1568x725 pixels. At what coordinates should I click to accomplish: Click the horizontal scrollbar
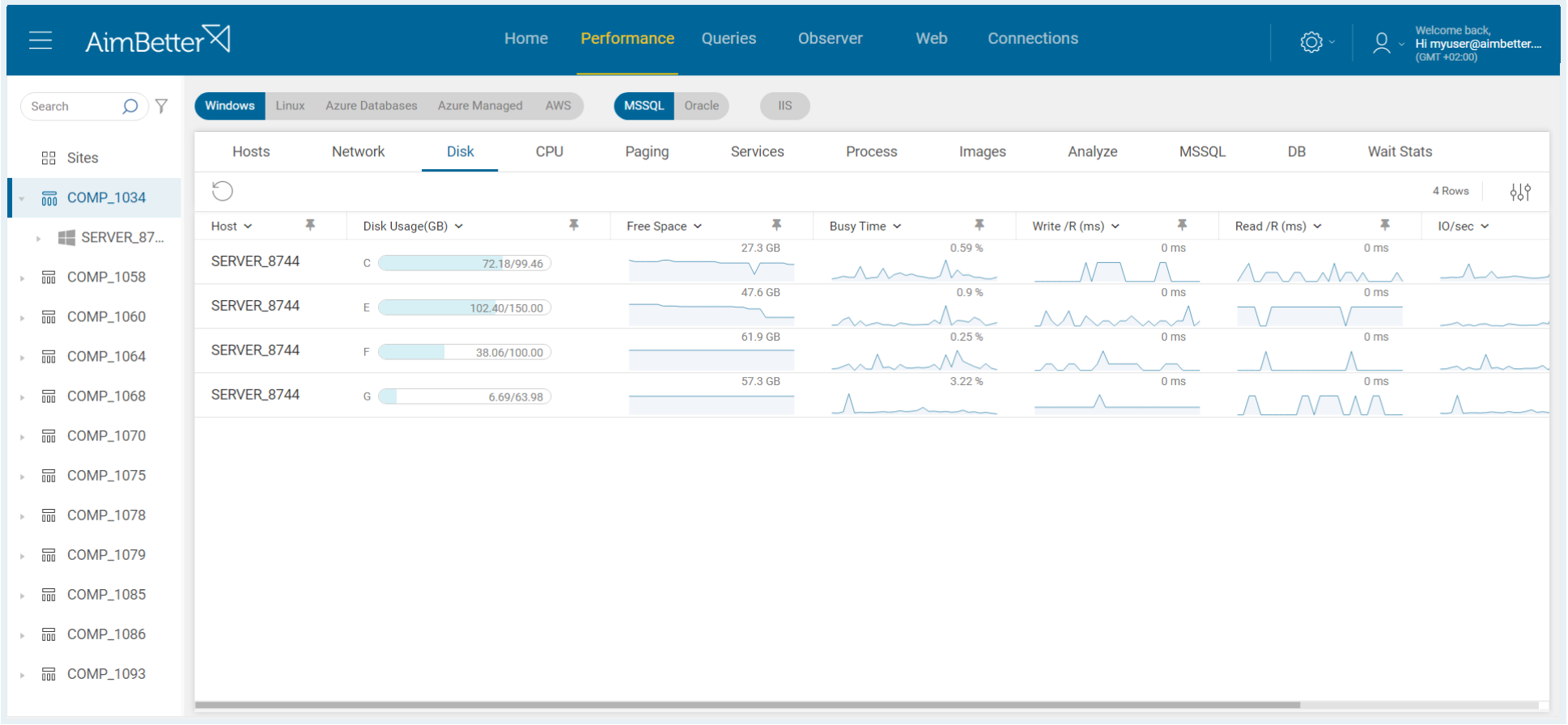coord(747,705)
